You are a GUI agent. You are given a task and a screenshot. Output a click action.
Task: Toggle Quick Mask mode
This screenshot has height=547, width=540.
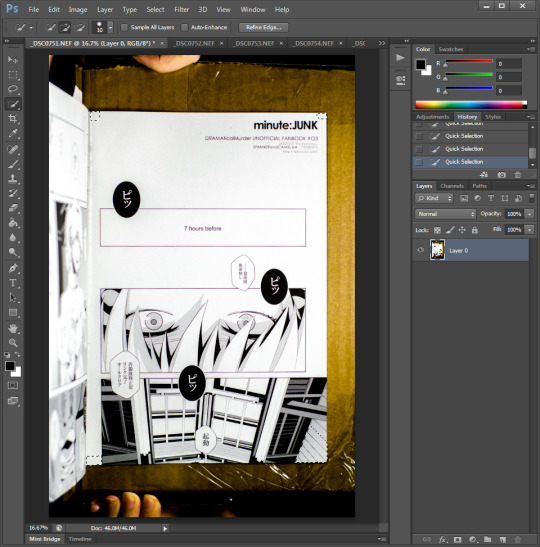click(x=13, y=385)
